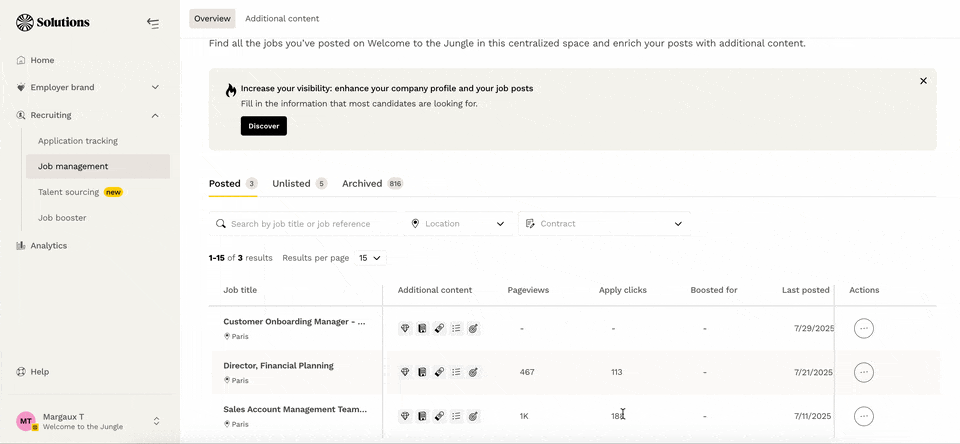The height and width of the screenshot is (444, 960).
Task: Open the Location filter dropdown
Action: (x=458, y=224)
